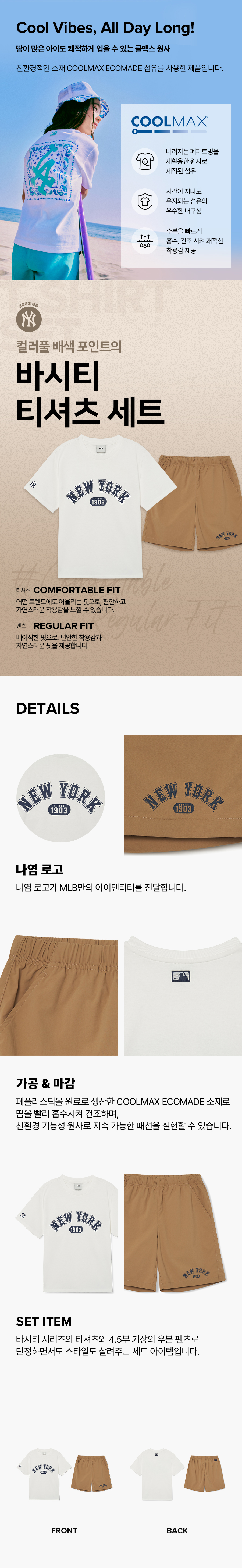Click the elastic waistband detail photo
The height and width of the screenshot is (1568, 242).
click(x=59, y=995)
